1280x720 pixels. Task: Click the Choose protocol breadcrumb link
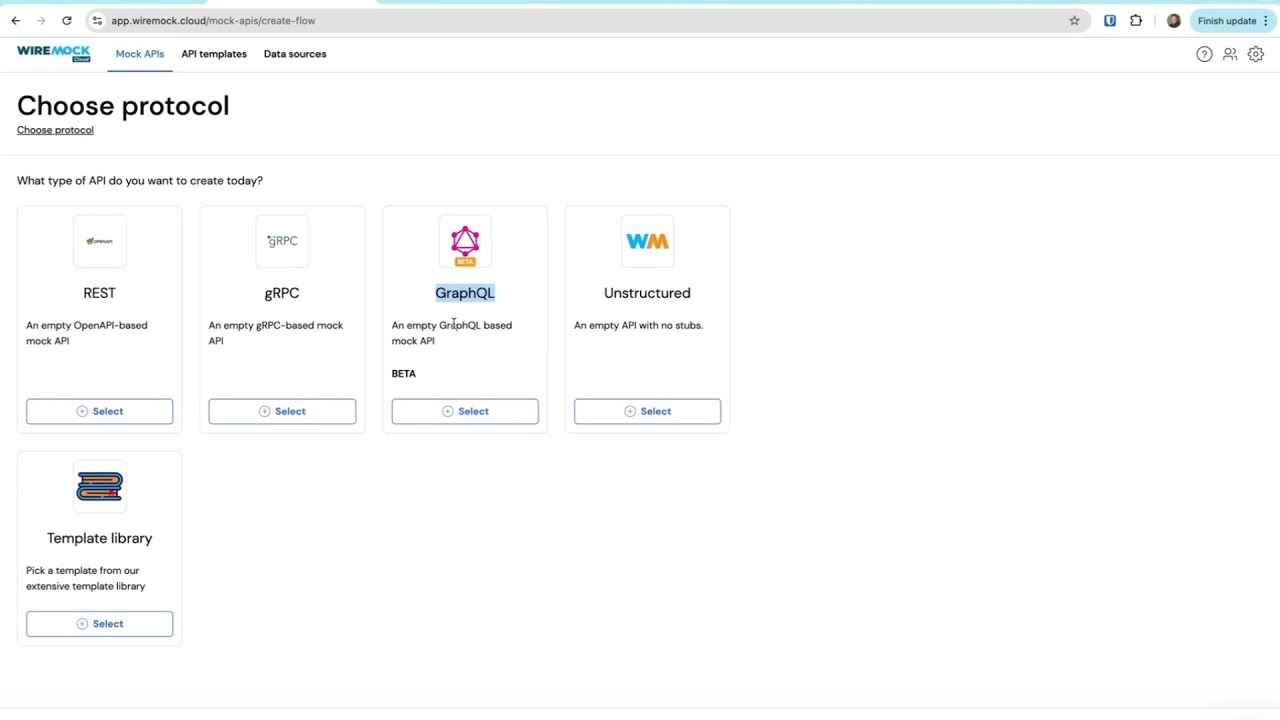tap(55, 130)
